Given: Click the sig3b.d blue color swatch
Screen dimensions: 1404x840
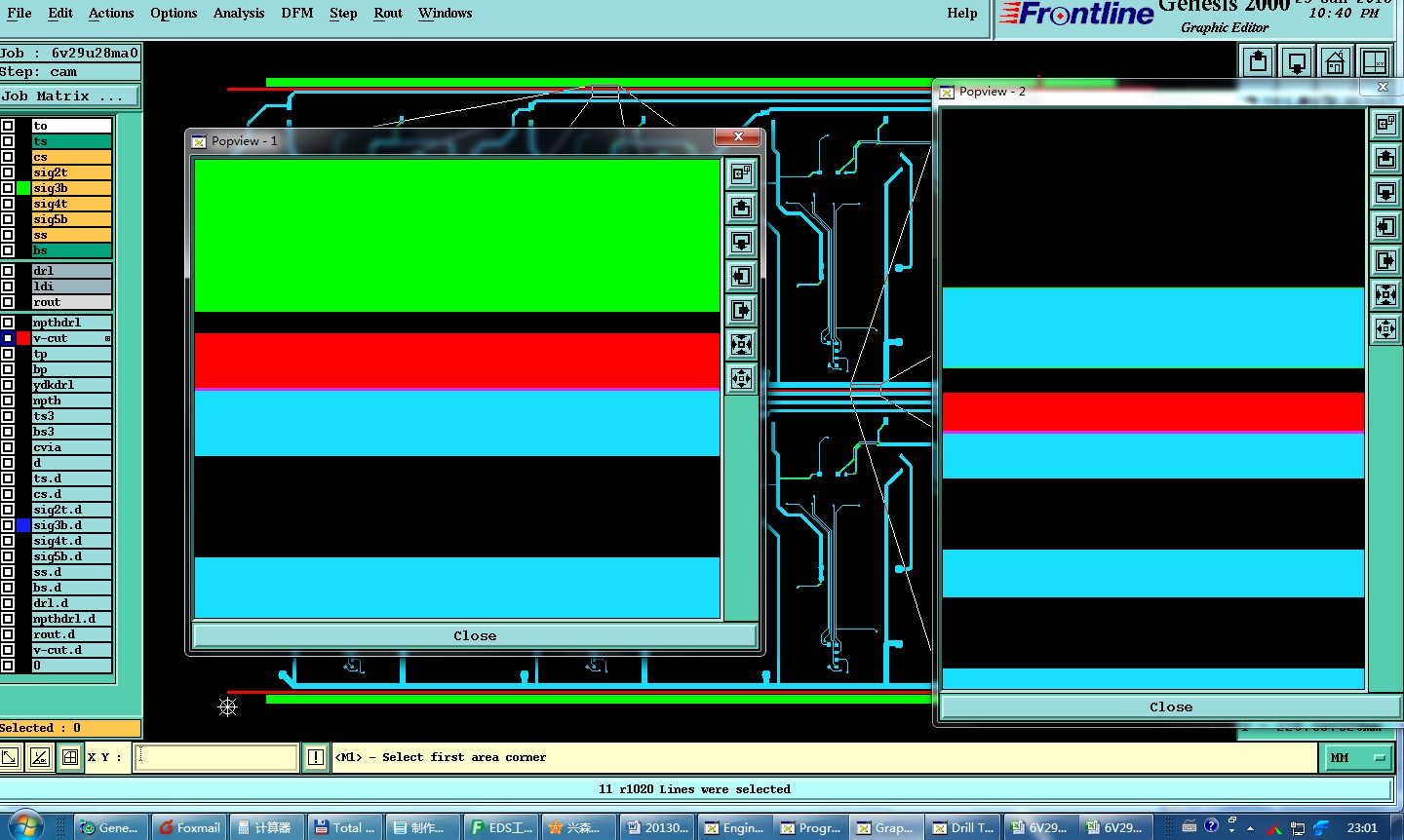Looking at the screenshot, I should (23, 525).
